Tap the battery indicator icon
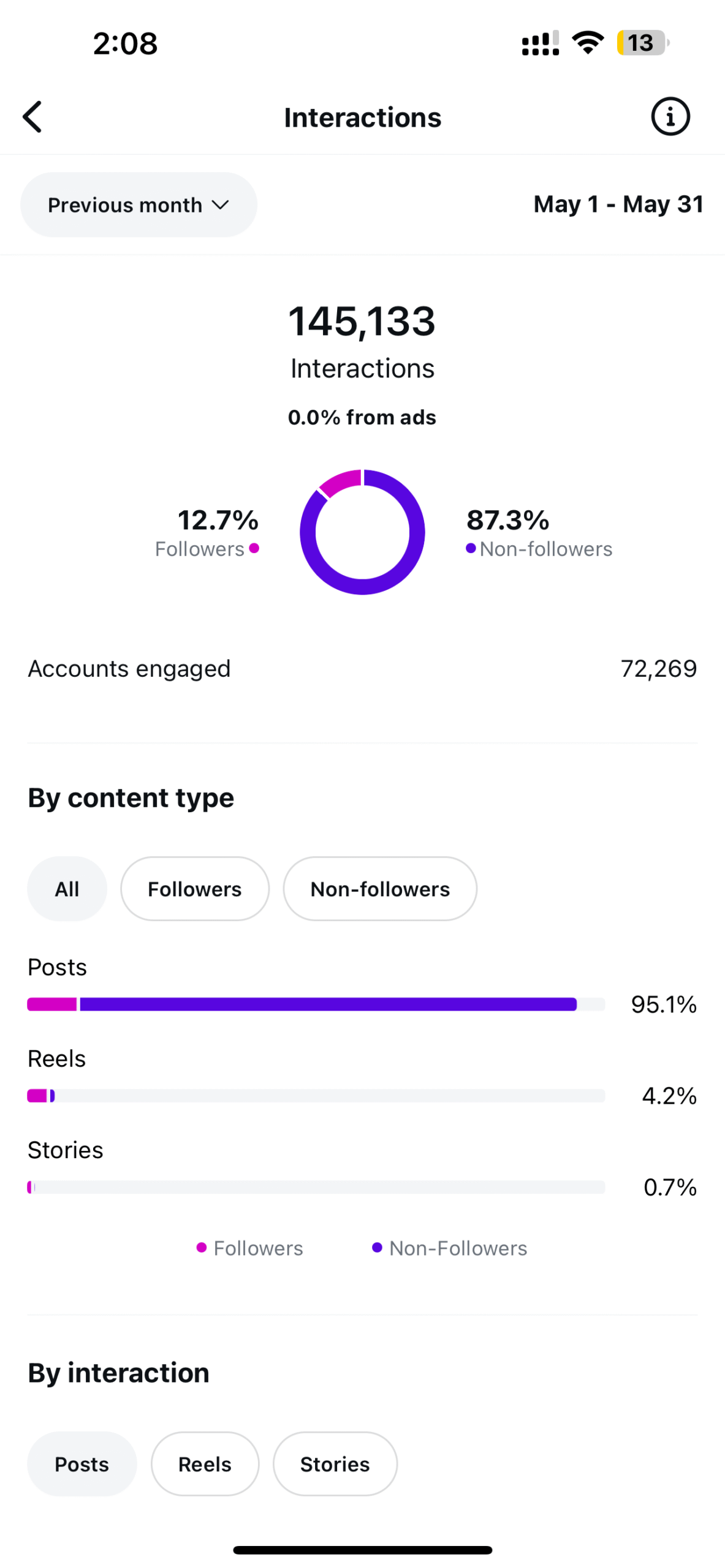 pyautogui.click(x=642, y=43)
